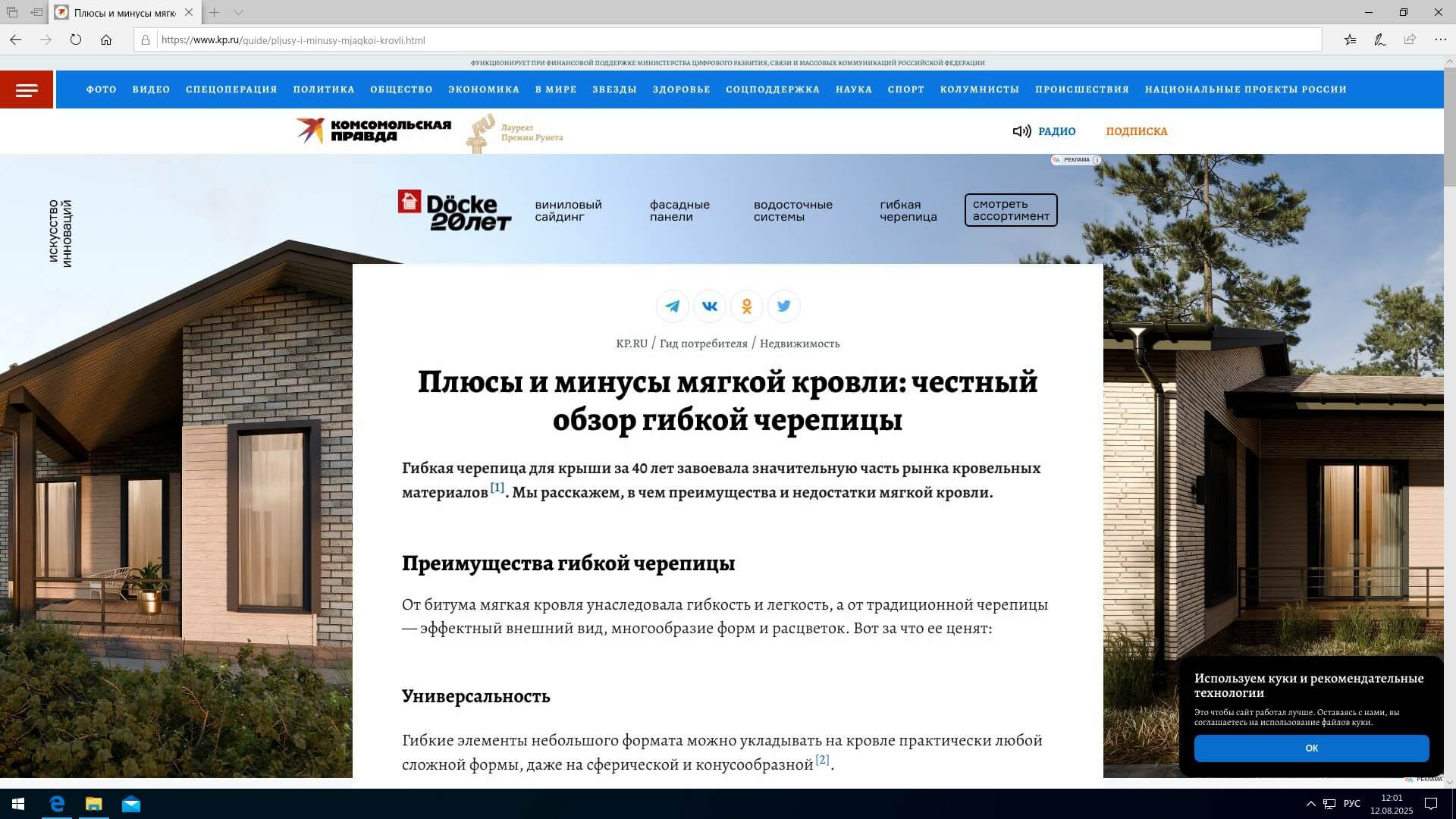Click the browser refresh button
The height and width of the screenshot is (819, 1456).
click(76, 40)
